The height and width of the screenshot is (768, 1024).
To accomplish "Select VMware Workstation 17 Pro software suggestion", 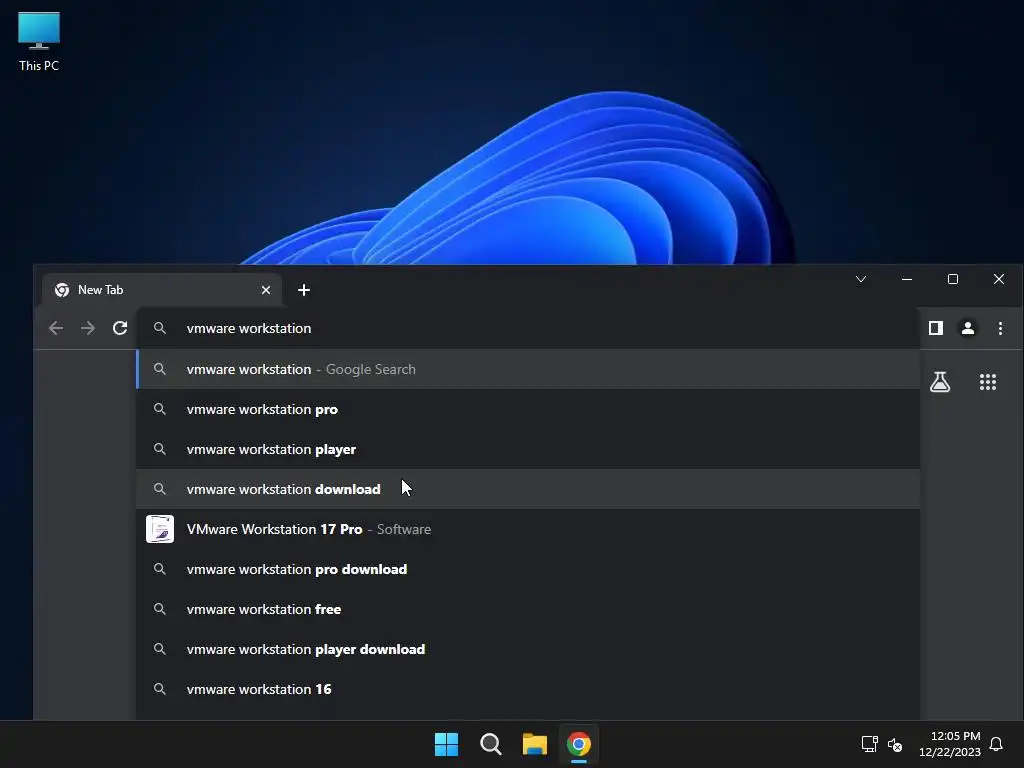I will 528,529.
